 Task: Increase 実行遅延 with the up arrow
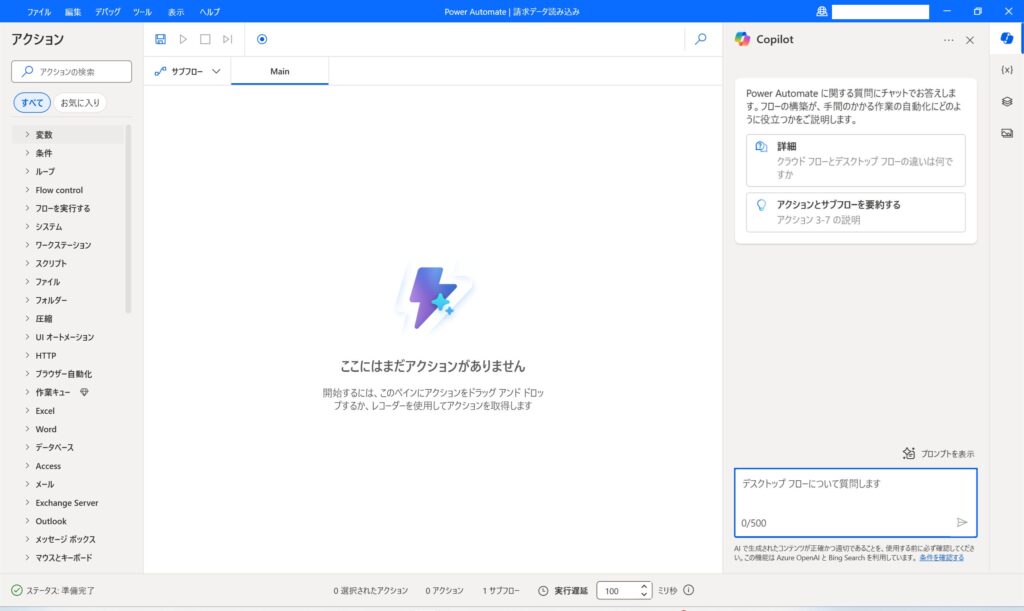point(644,586)
